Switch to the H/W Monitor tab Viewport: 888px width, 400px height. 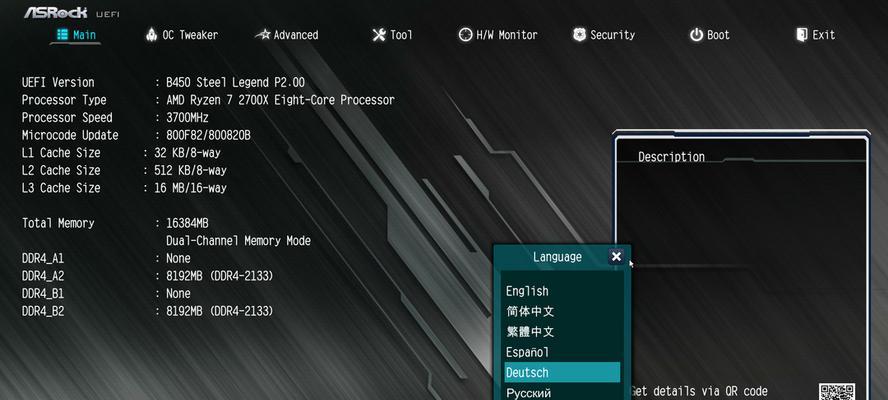(498, 35)
